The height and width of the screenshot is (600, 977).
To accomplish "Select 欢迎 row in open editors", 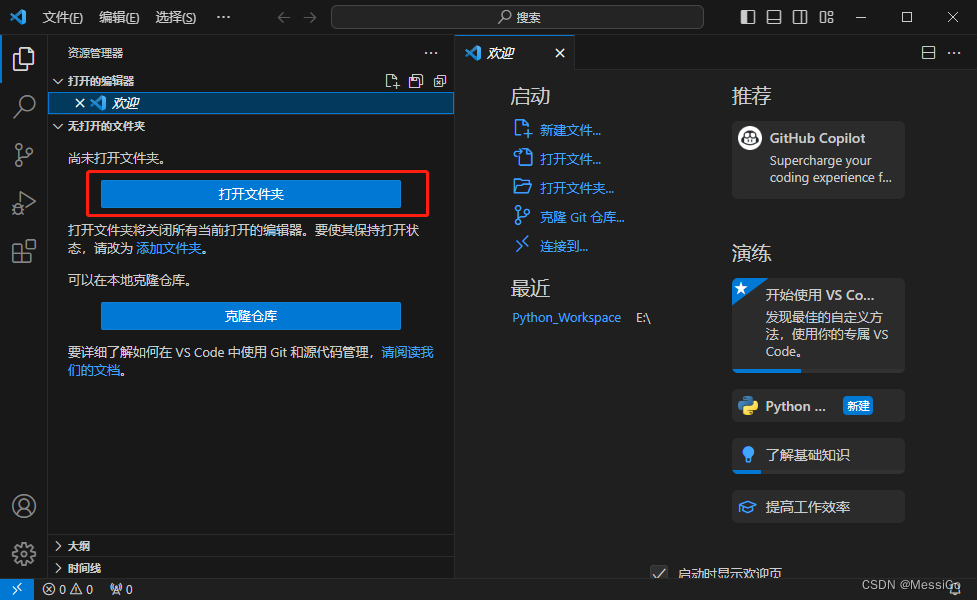I will 250,103.
